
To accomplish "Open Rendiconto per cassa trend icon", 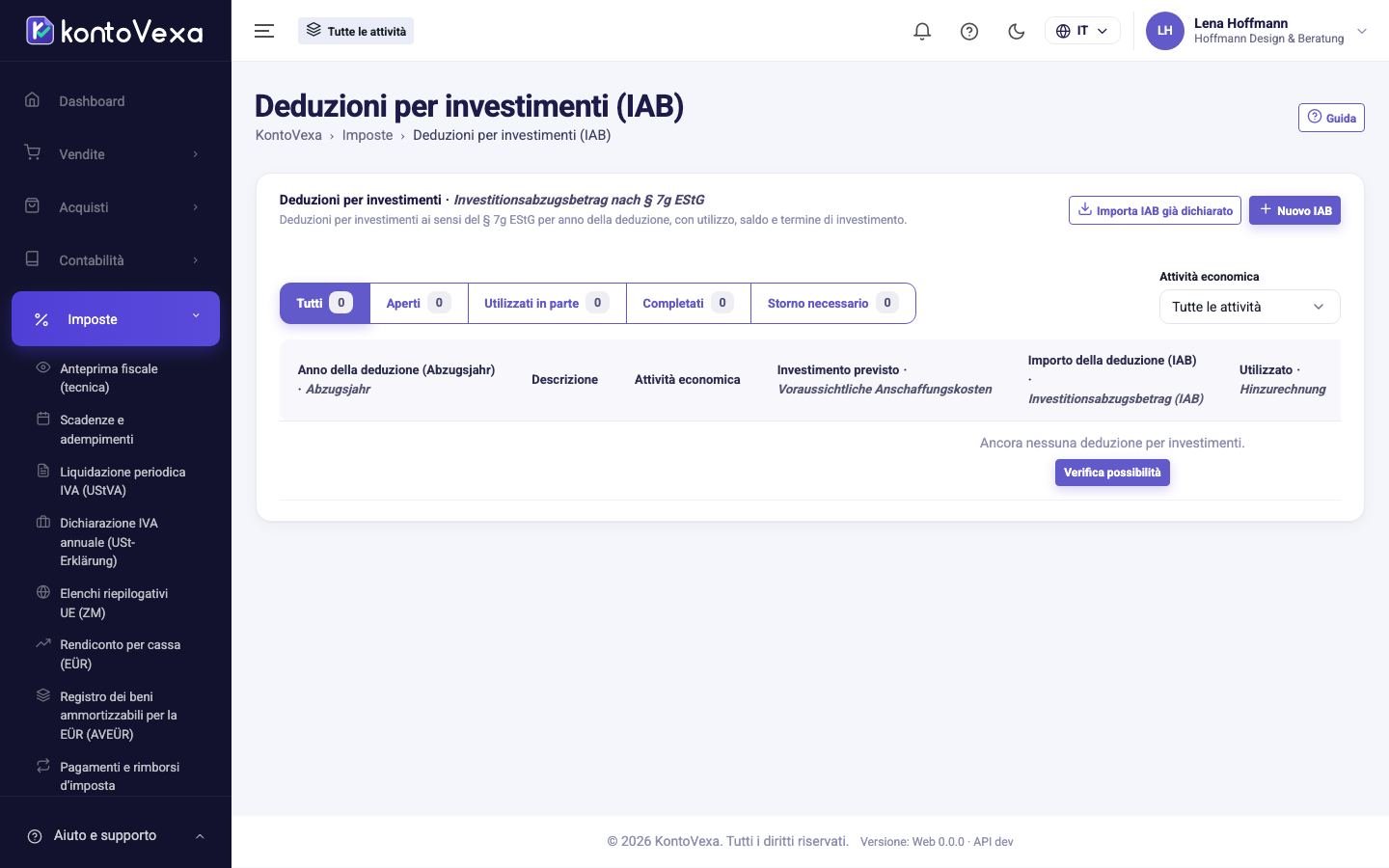I will 43,643.
